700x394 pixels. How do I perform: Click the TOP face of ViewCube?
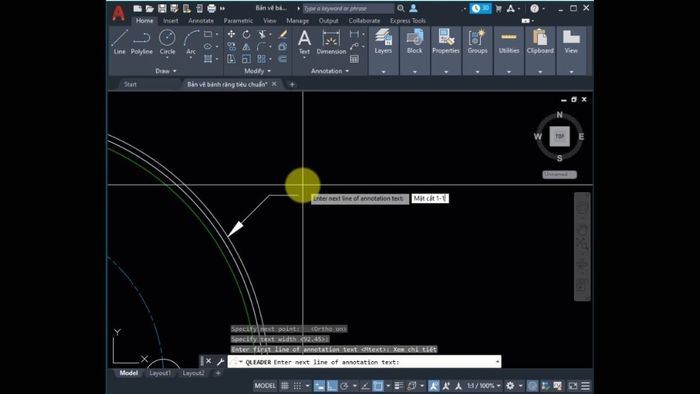pos(559,137)
